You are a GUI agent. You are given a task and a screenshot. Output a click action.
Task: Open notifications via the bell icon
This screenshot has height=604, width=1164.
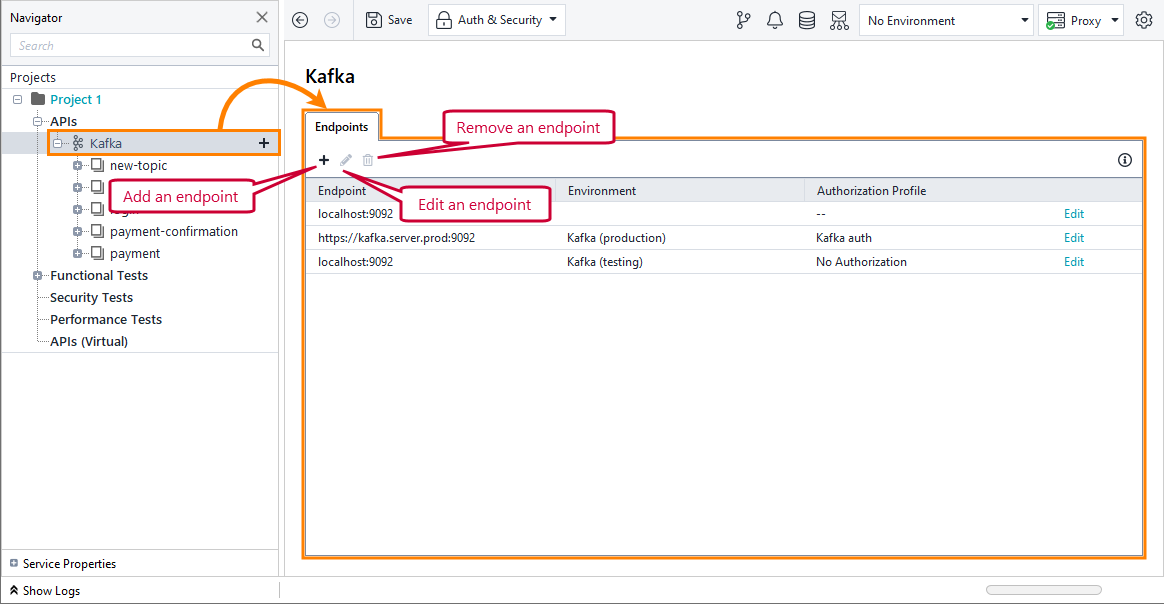(x=775, y=19)
